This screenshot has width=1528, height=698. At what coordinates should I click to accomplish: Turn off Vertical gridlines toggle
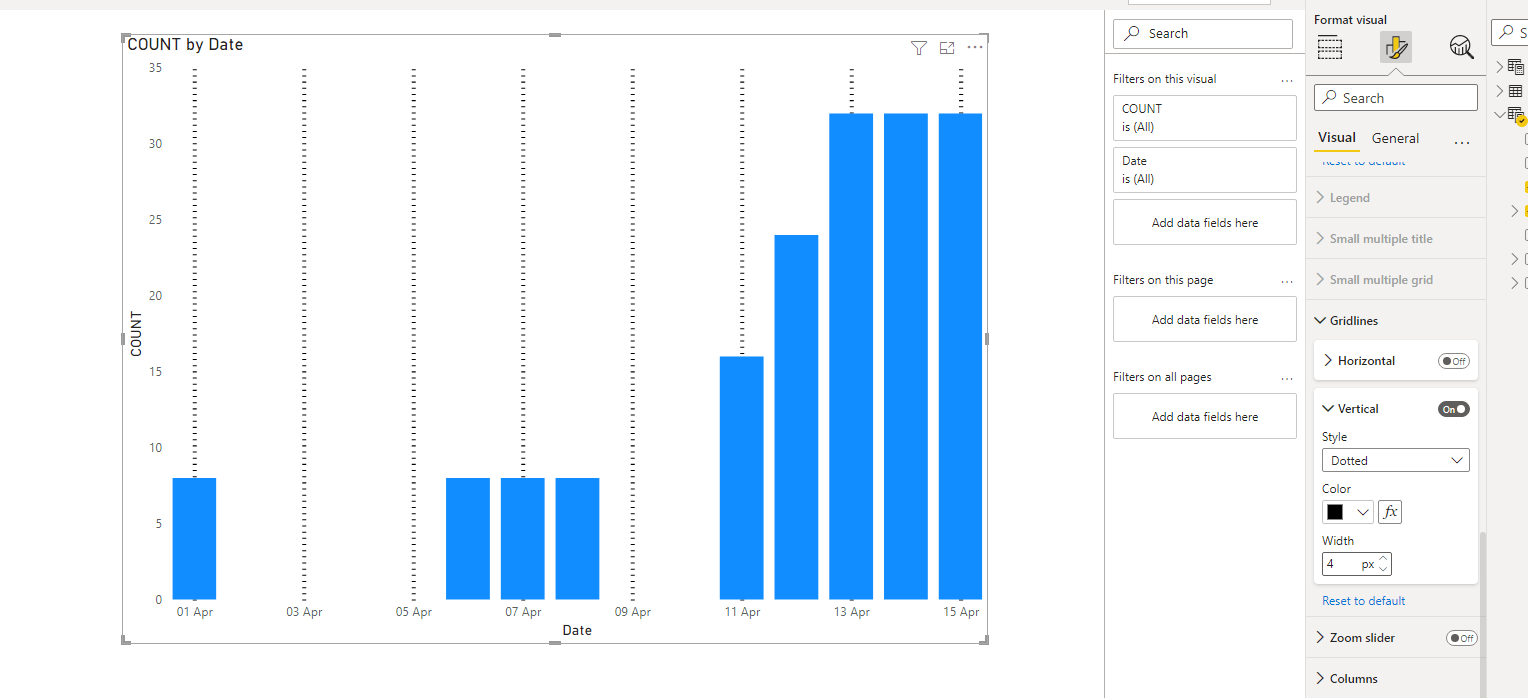(1454, 409)
